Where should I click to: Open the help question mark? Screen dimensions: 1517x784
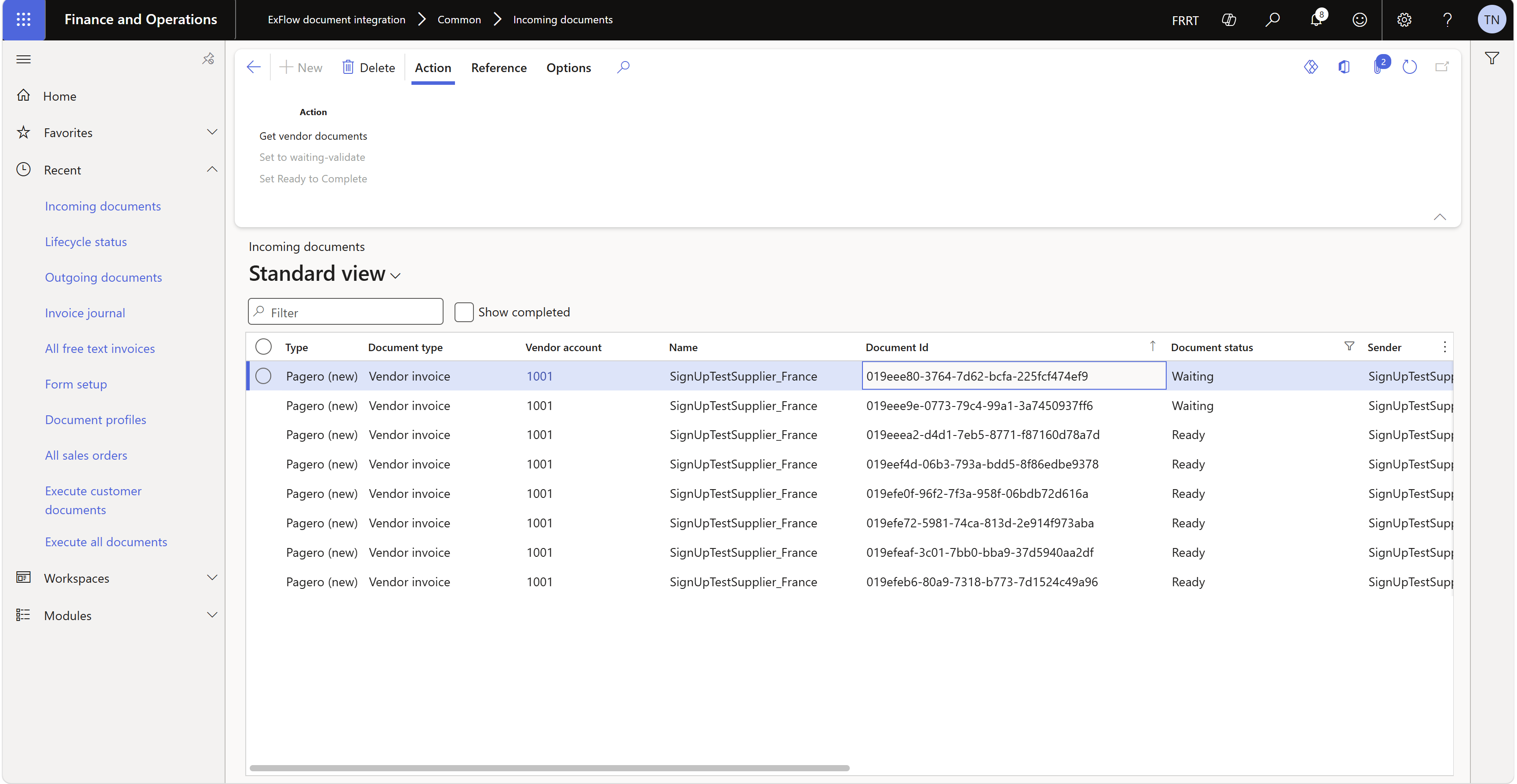1448,20
